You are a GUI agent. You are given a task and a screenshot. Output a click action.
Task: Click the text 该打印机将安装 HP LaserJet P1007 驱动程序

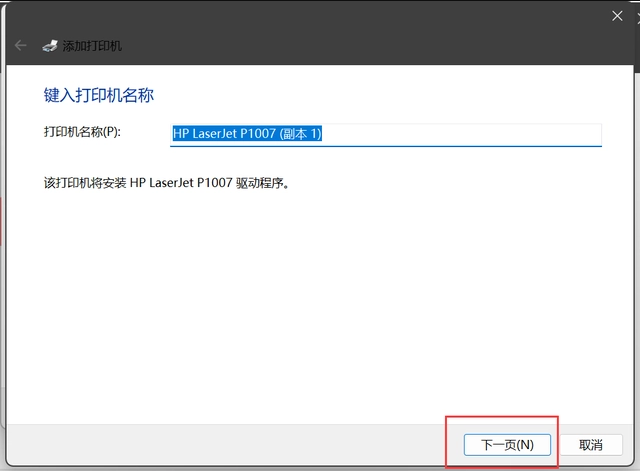click(x=167, y=183)
